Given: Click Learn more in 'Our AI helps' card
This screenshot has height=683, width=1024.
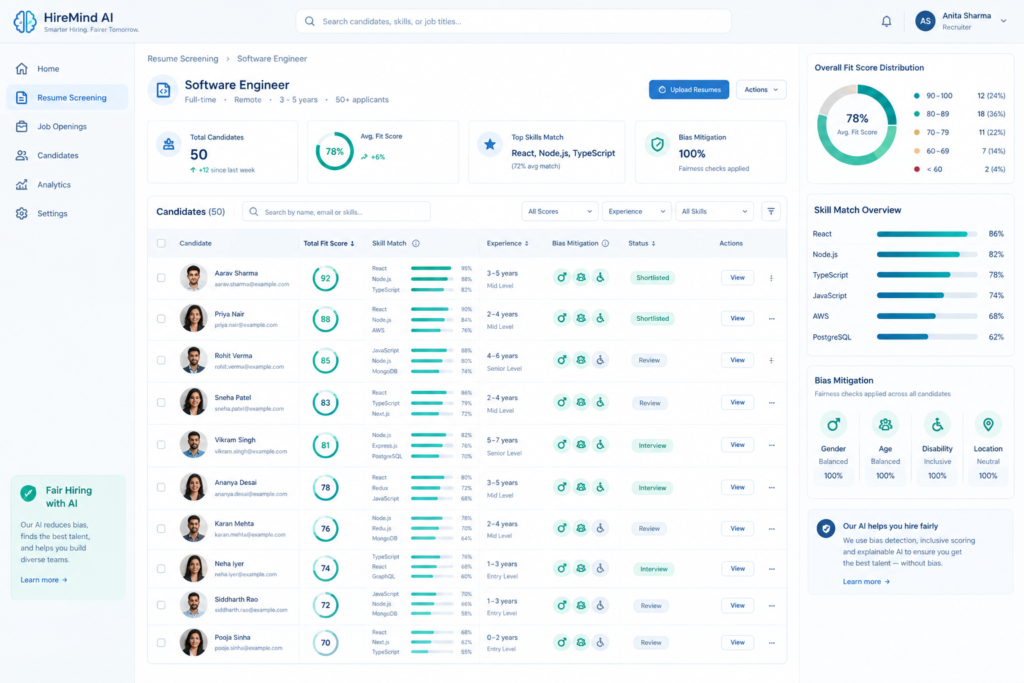Looking at the screenshot, I should (x=866, y=582).
